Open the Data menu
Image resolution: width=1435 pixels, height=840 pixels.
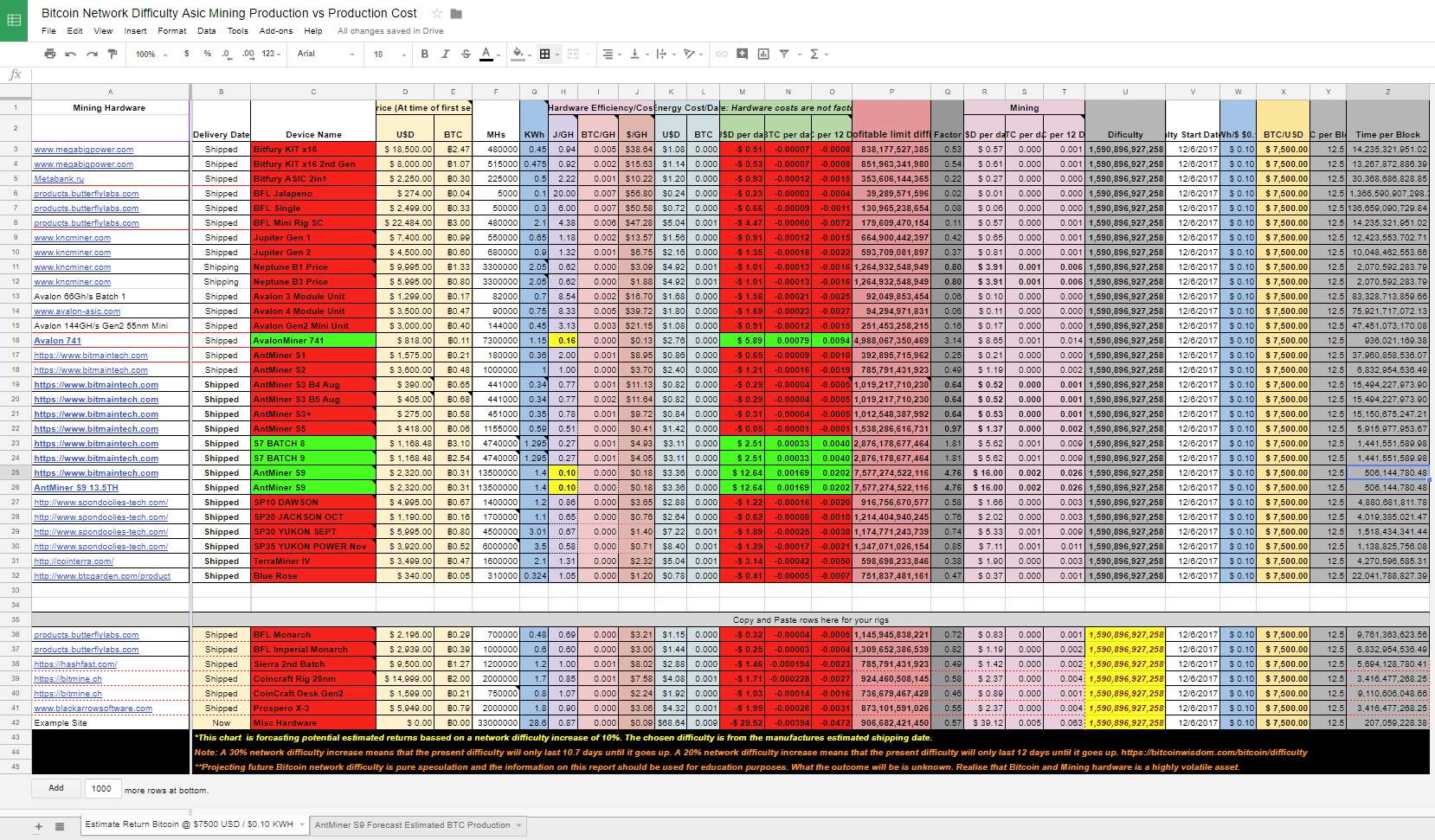206,30
